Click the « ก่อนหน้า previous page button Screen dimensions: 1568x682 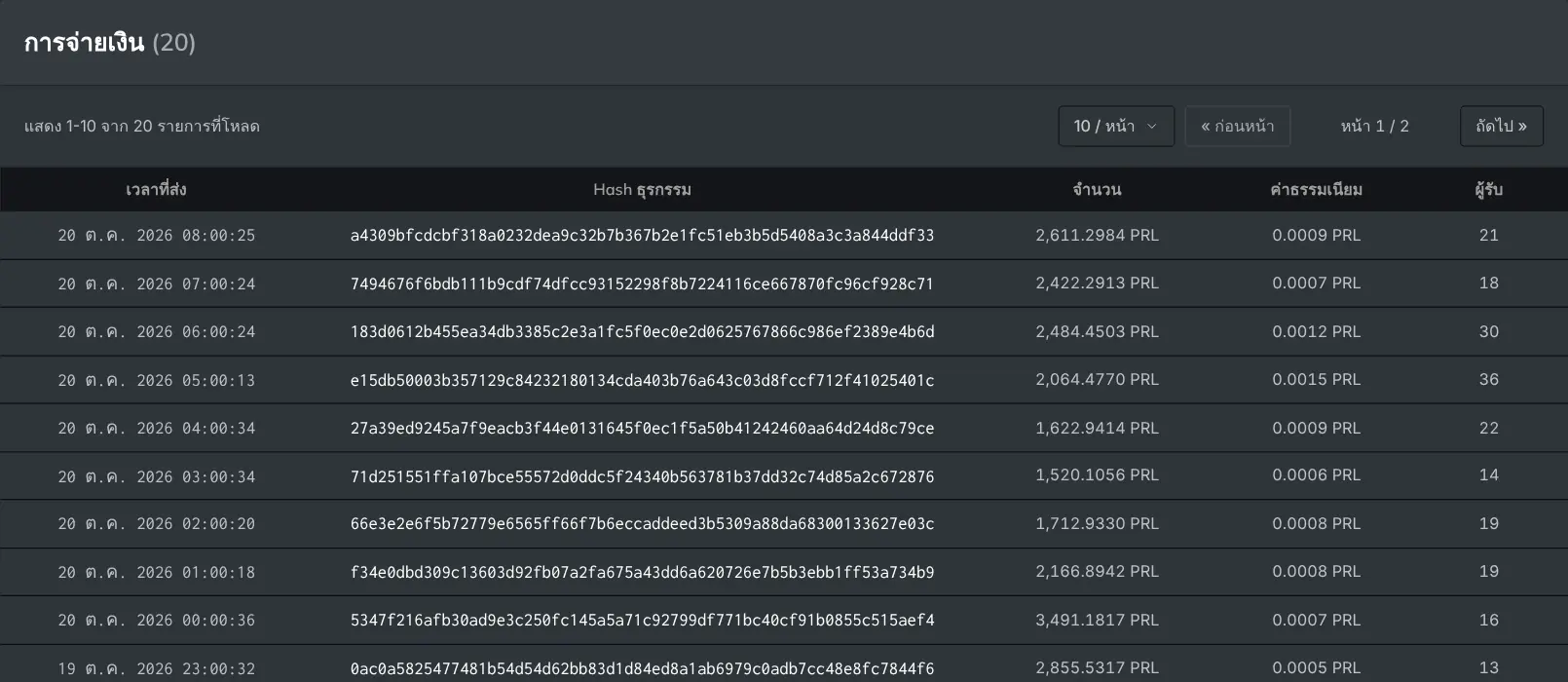pos(1238,126)
